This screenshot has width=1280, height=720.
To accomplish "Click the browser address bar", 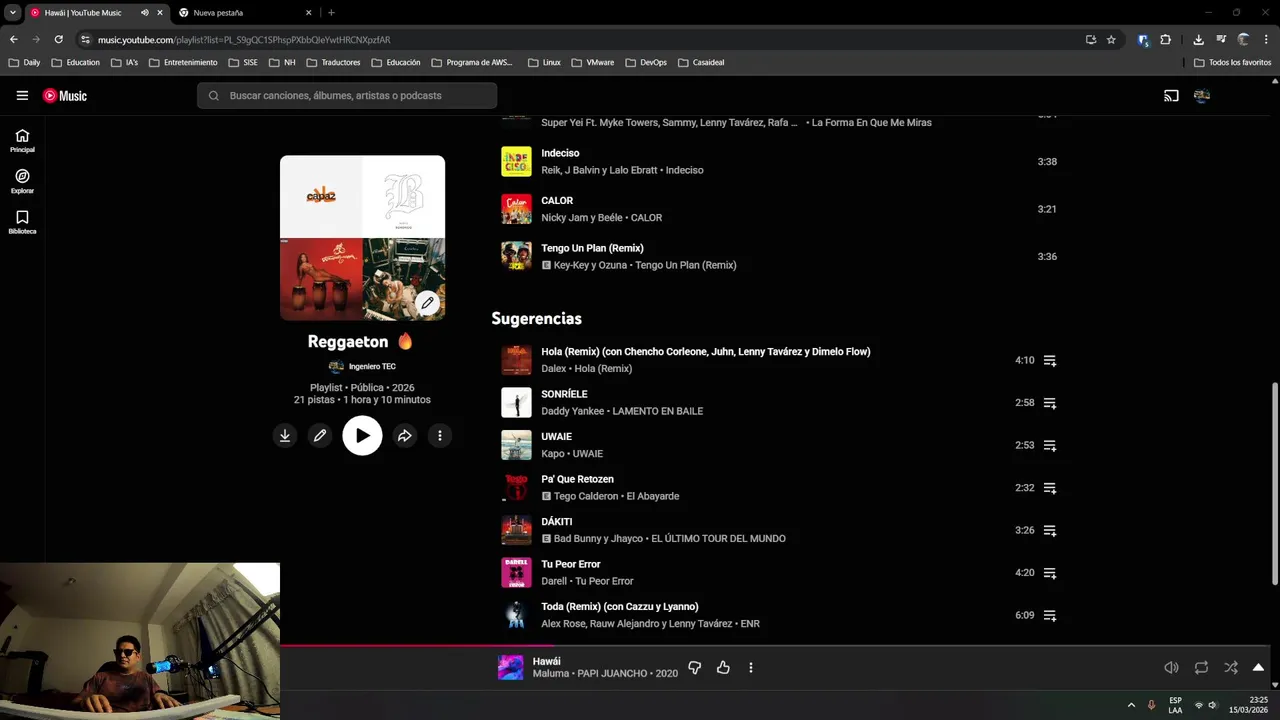I will (580, 39).
